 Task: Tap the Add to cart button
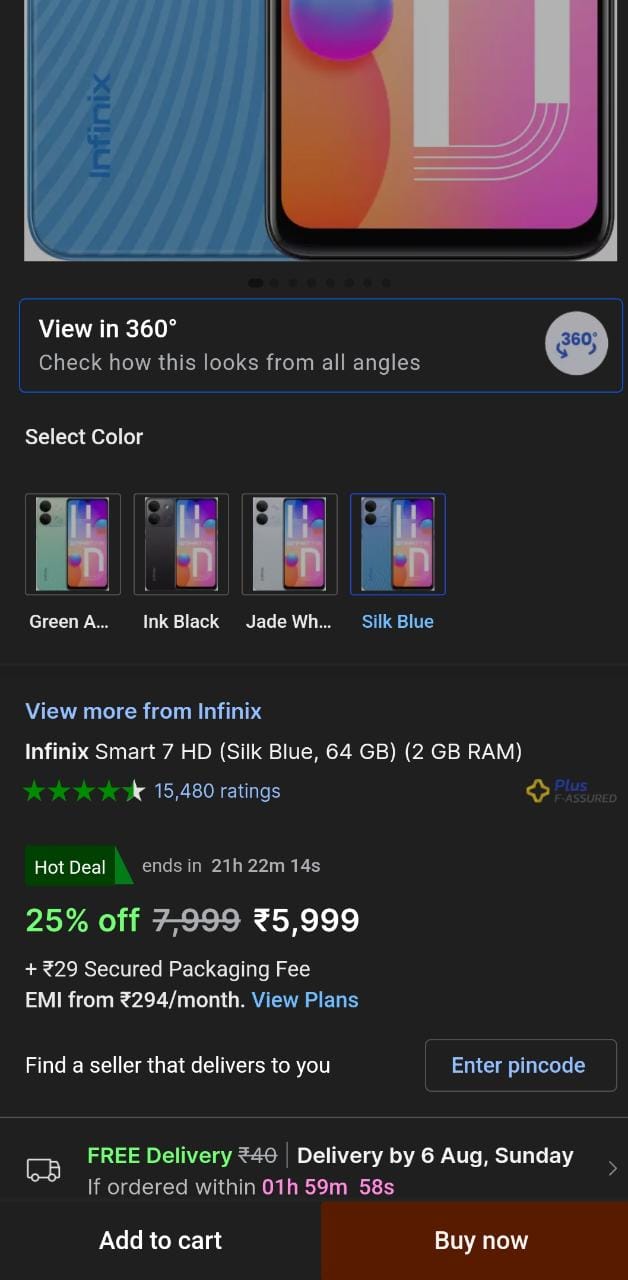(160, 1240)
